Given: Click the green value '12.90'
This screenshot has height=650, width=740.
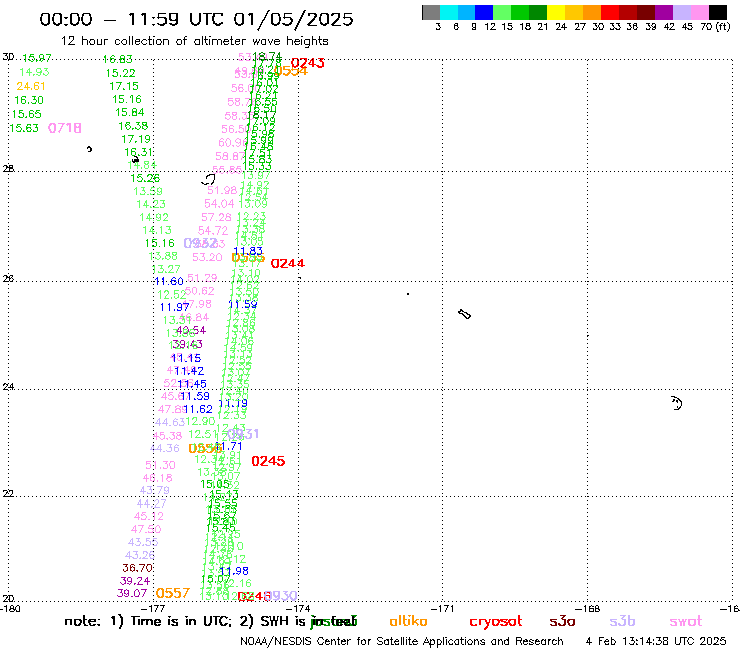Looking at the screenshot, I should pos(201,421).
